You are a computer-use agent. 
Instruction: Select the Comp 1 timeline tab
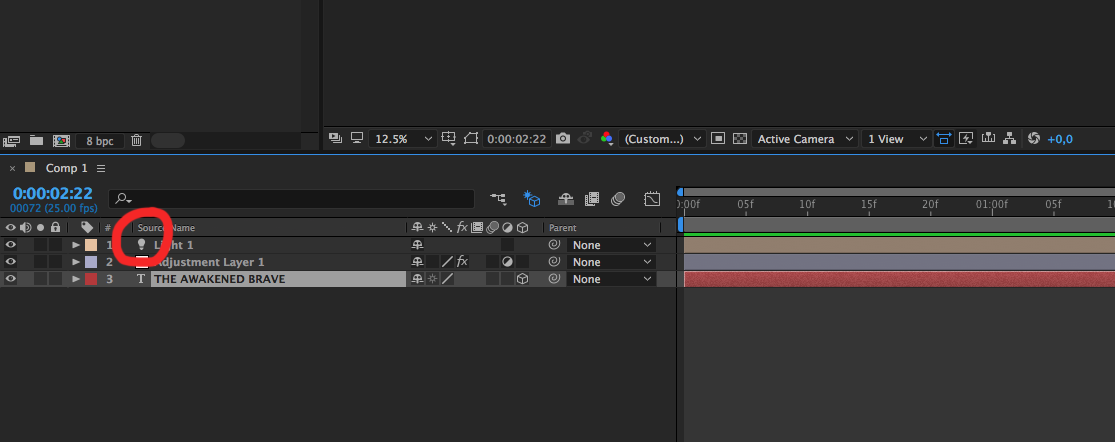(66, 168)
